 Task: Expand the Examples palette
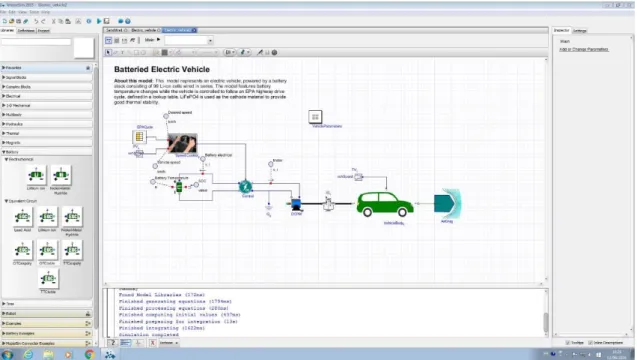point(47,323)
